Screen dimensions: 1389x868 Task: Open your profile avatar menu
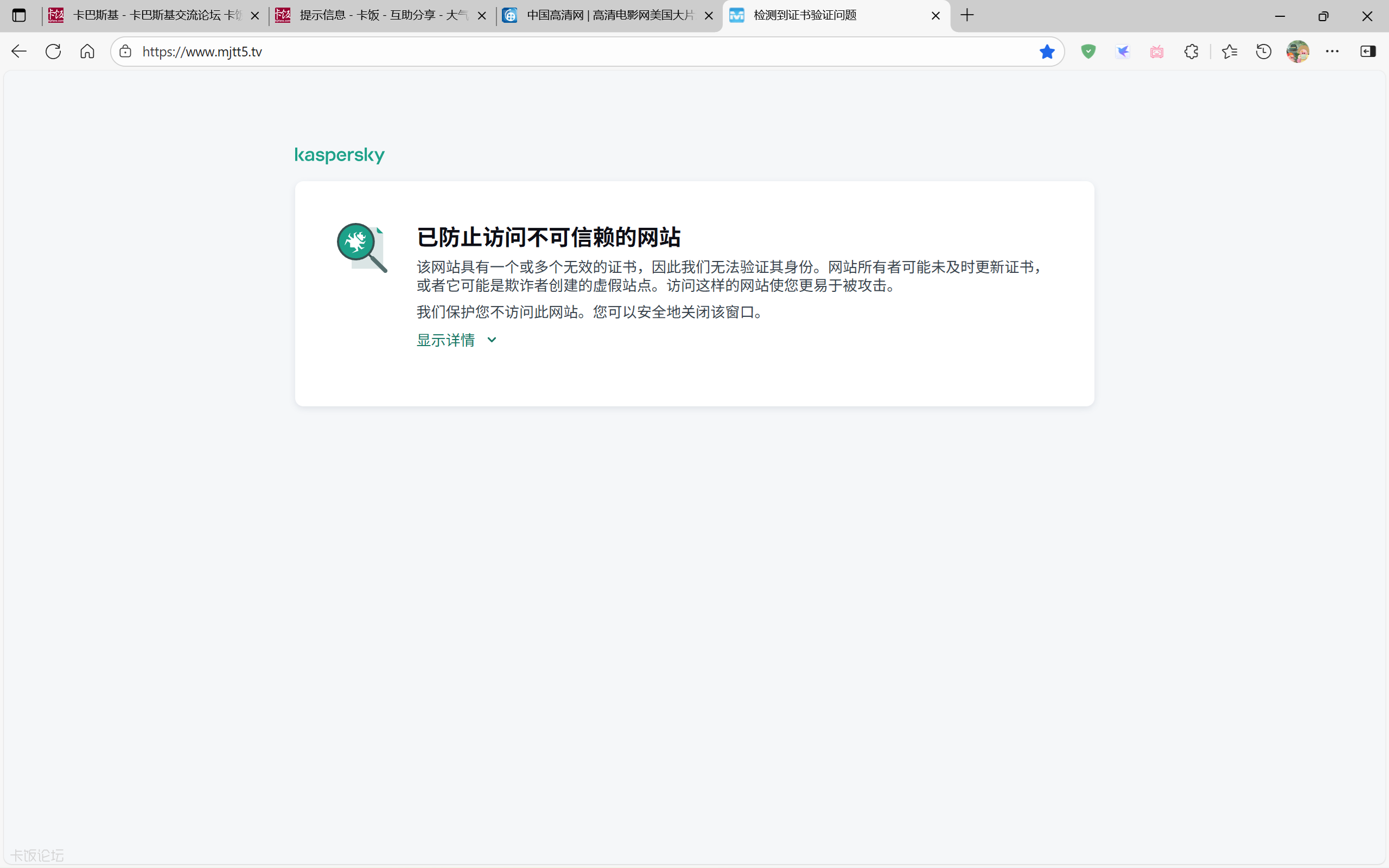click(1298, 51)
